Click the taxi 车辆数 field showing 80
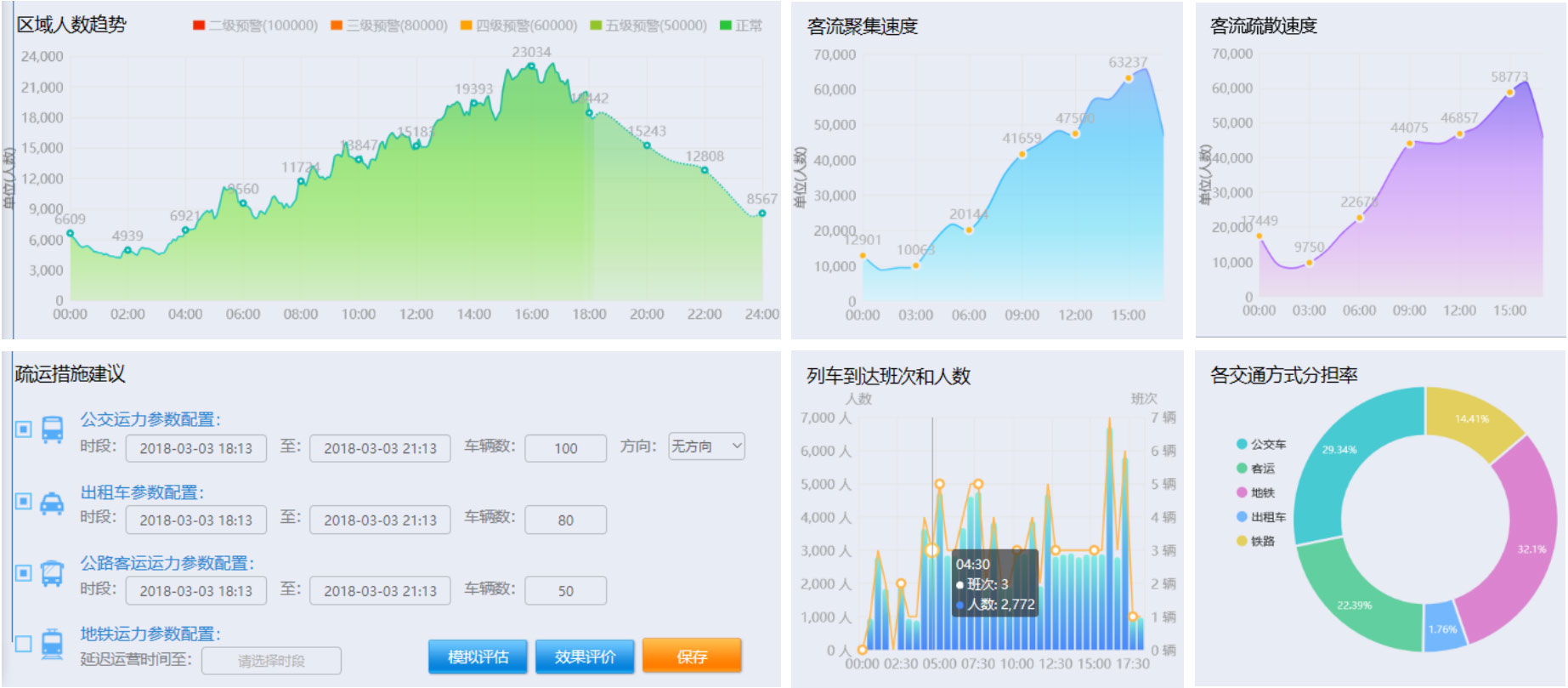1568x688 pixels. [565, 520]
